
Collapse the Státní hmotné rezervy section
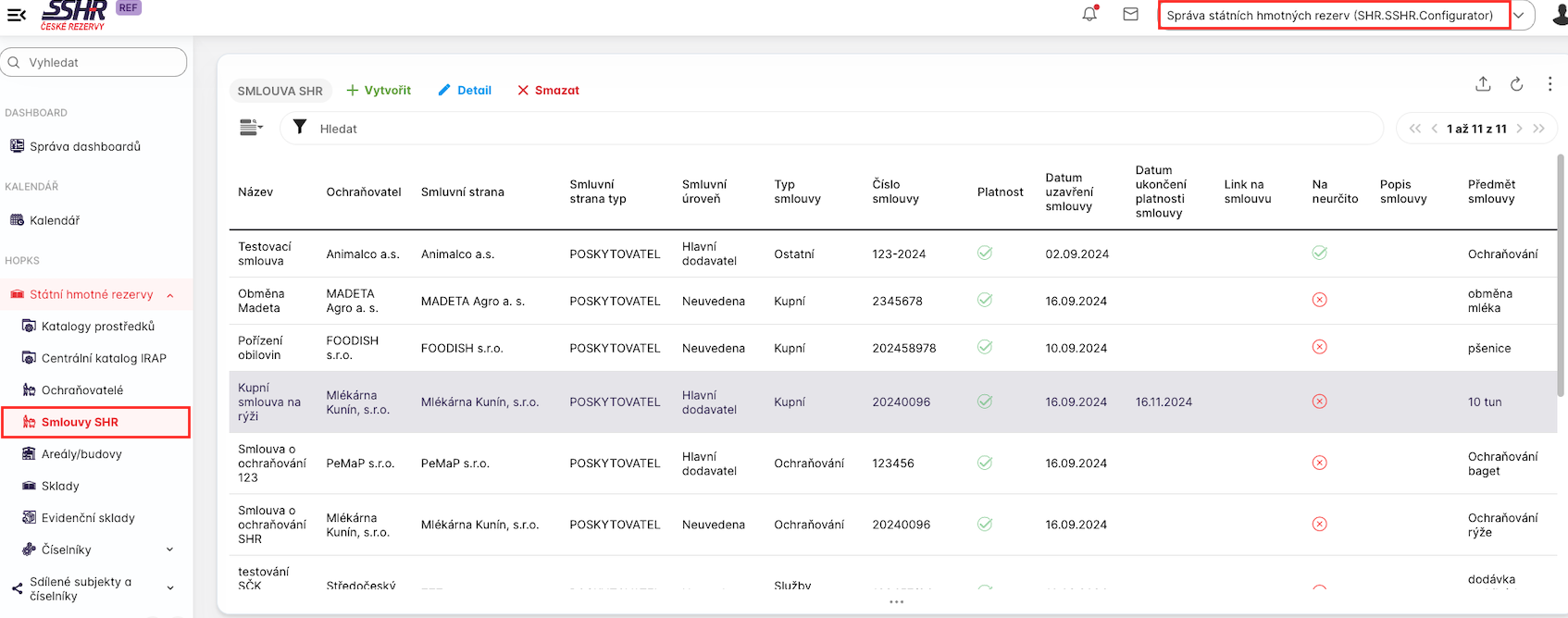170,295
